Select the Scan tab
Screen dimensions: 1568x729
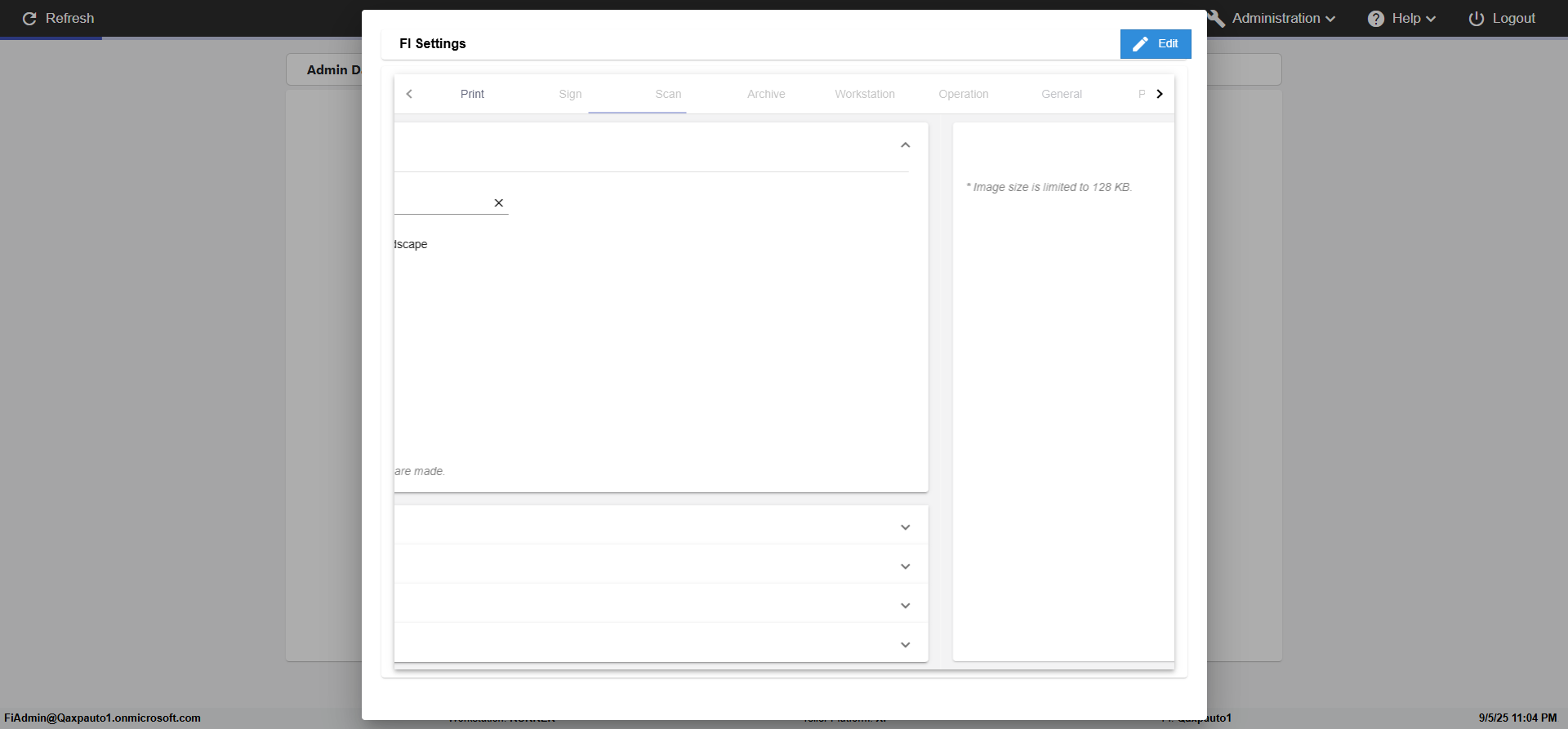(x=668, y=94)
